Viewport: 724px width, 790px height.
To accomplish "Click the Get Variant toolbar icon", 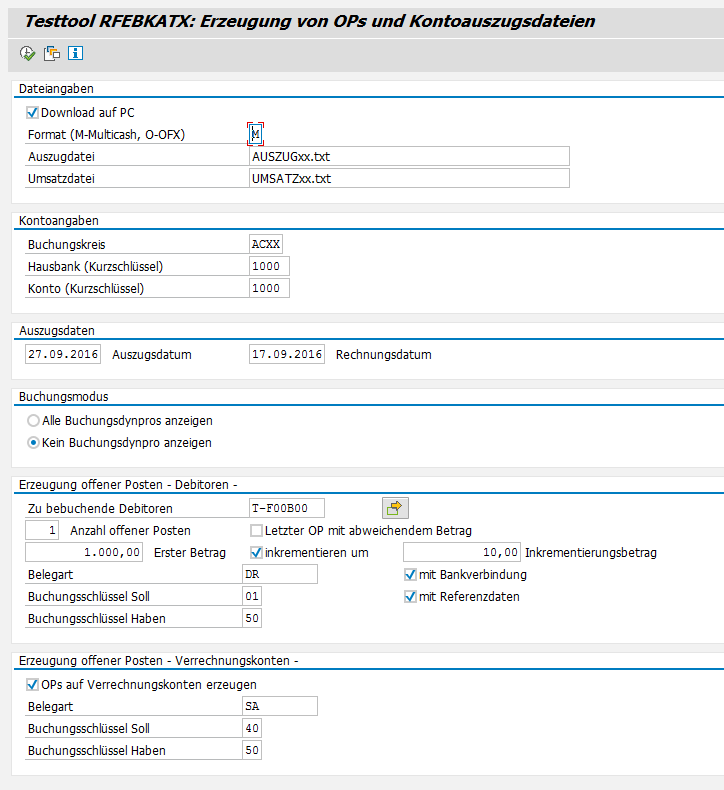I will [x=51, y=53].
